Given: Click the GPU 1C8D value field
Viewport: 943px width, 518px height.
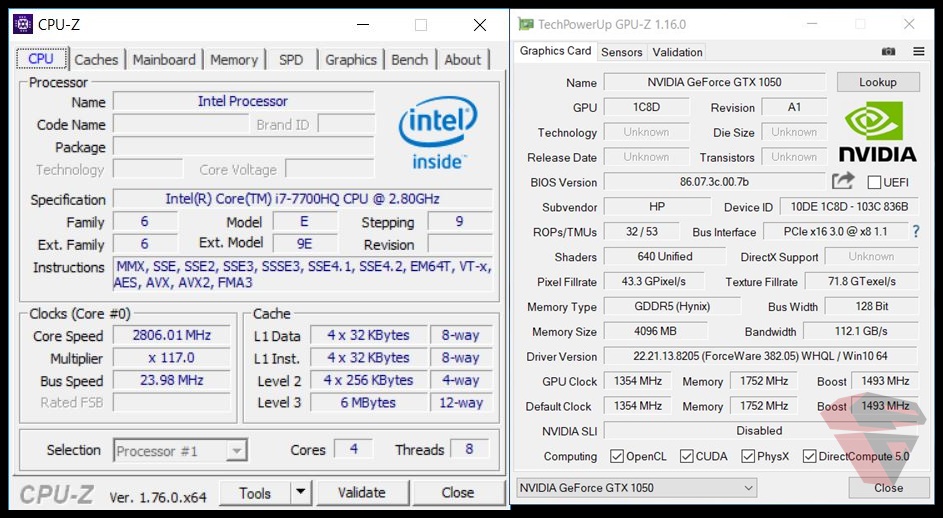Looking at the screenshot, I should click(647, 107).
